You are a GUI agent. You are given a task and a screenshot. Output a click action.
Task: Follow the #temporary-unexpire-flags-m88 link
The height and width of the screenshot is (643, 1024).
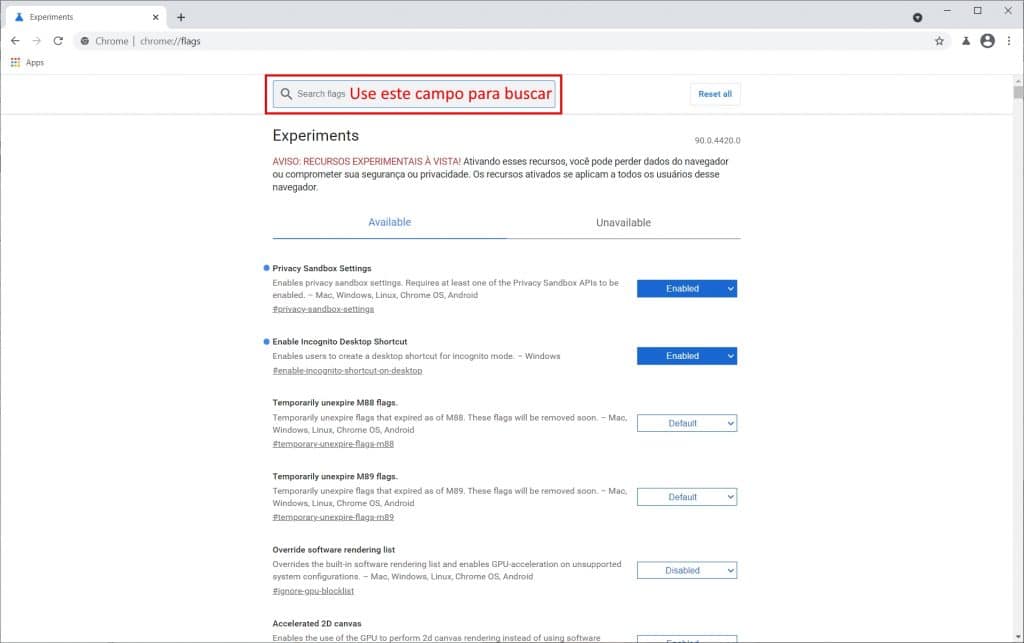[x=333, y=444]
